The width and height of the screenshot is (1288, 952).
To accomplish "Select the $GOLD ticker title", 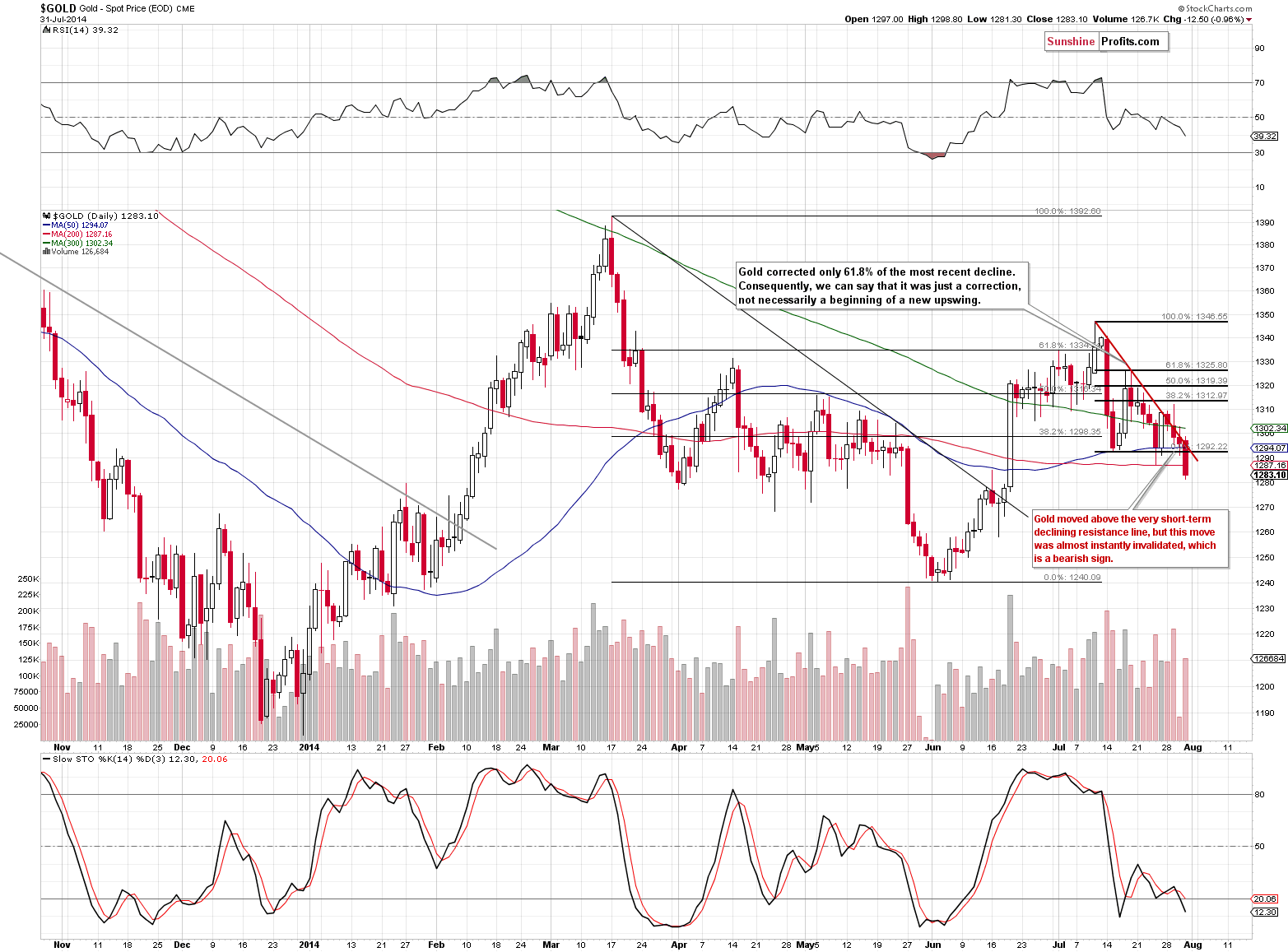I will [58, 8].
